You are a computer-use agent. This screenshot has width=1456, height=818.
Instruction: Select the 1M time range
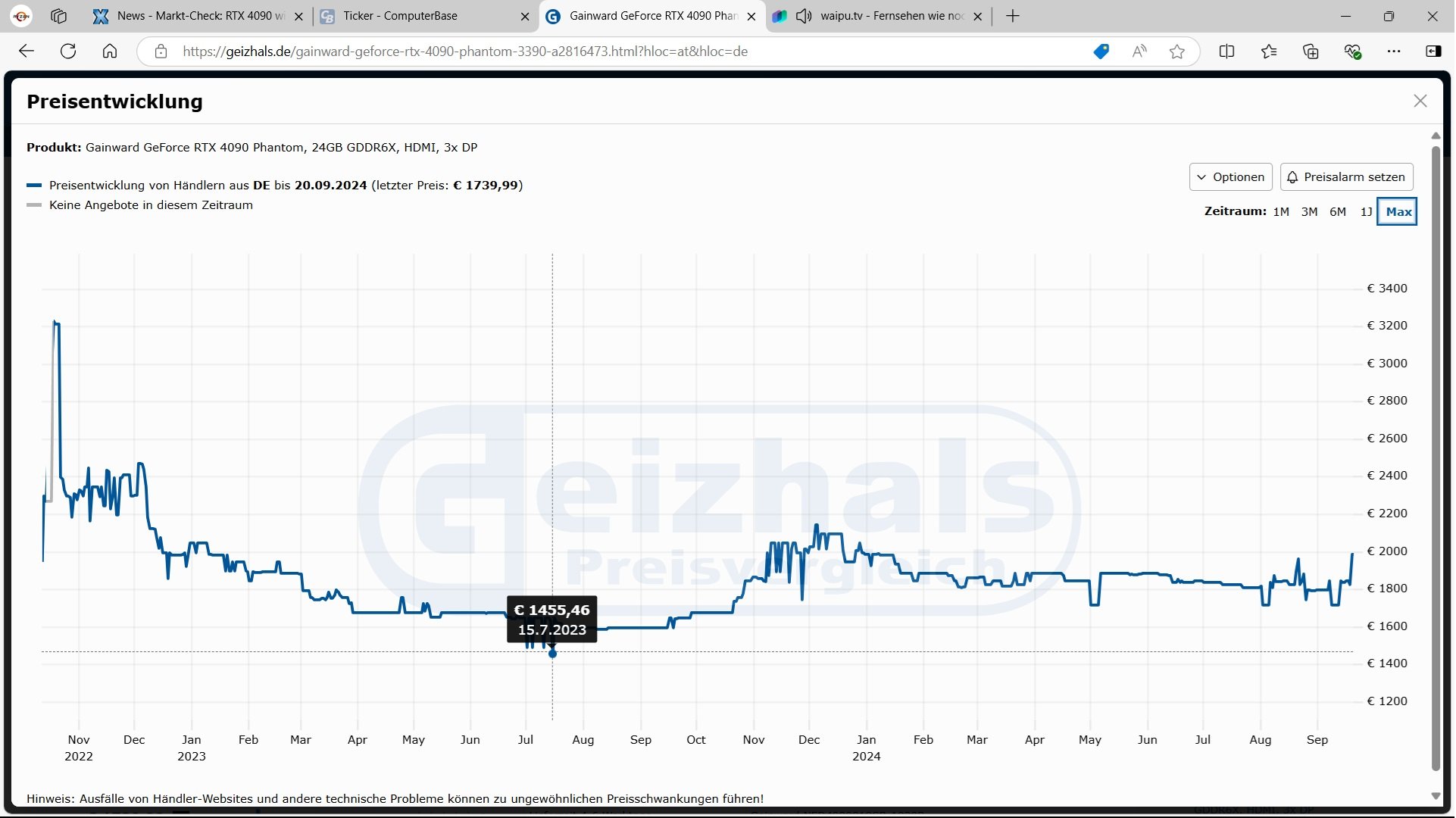(1281, 212)
